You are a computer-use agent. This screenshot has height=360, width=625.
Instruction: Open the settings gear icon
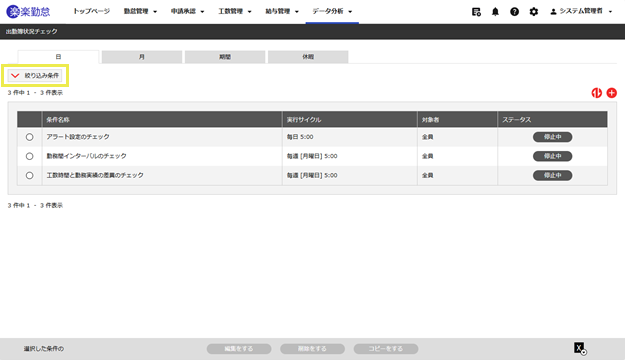click(x=534, y=12)
